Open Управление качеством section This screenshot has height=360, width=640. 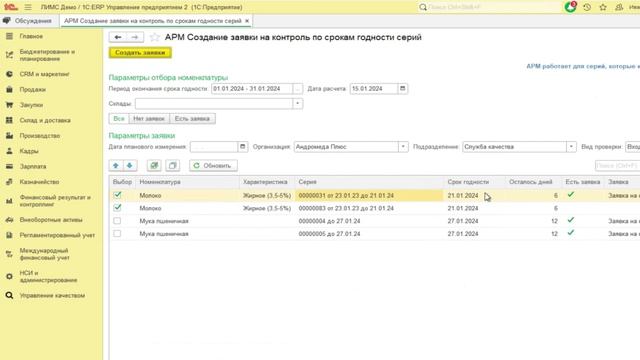[x=51, y=295]
